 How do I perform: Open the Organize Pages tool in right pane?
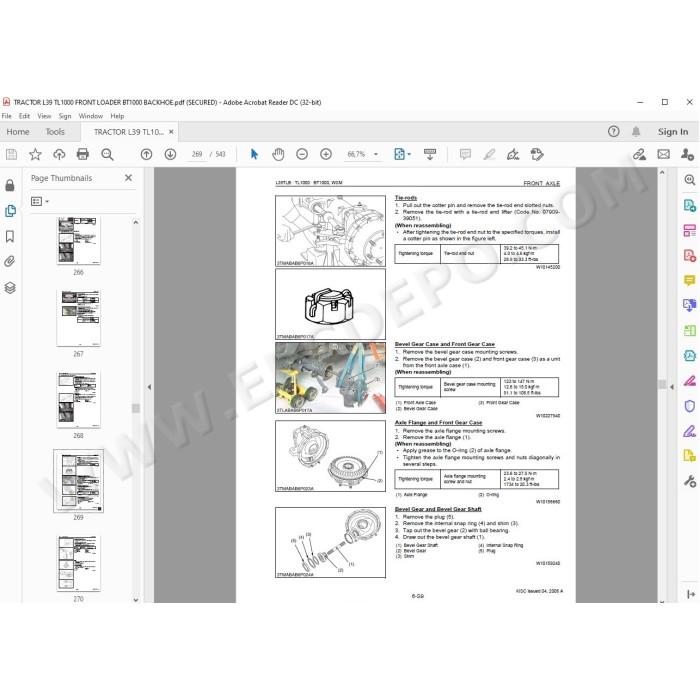pyautogui.click(x=689, y=230)
